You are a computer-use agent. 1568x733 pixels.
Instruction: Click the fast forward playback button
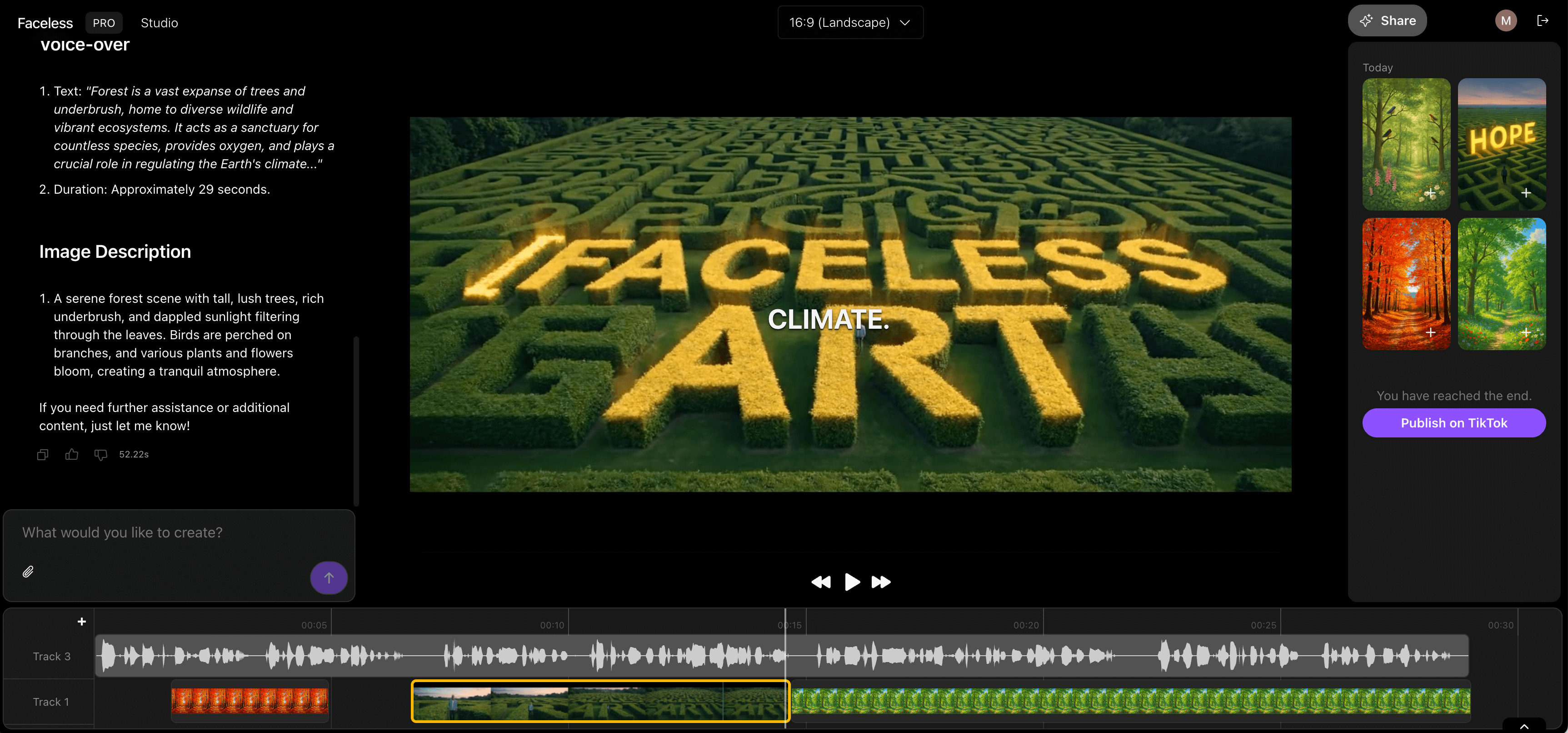pyautogui.click(x=881, y=582)
